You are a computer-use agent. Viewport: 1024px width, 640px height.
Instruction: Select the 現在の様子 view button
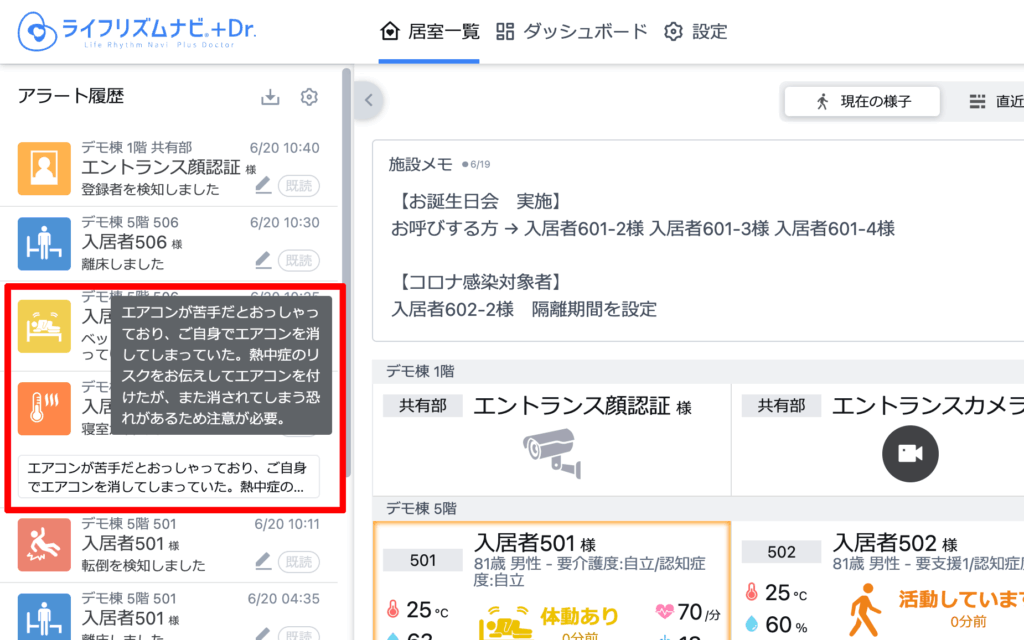pos(862,101)
